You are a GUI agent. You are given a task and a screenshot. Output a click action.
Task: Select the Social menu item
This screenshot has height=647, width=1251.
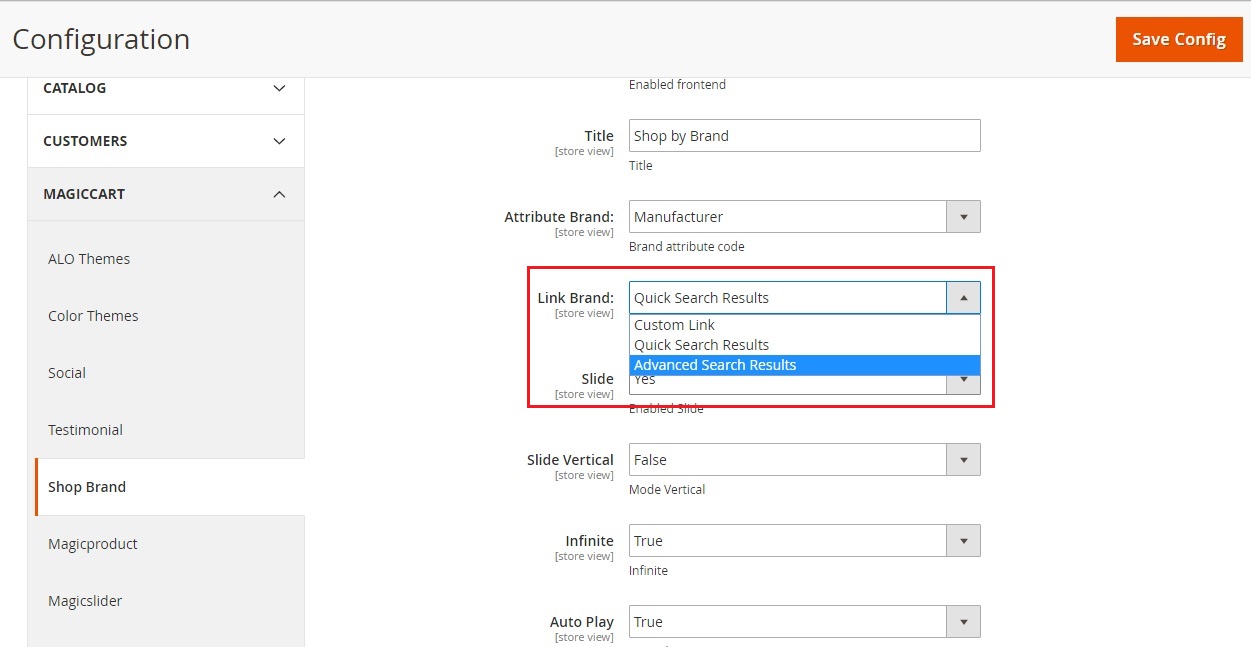click(67, 373)
